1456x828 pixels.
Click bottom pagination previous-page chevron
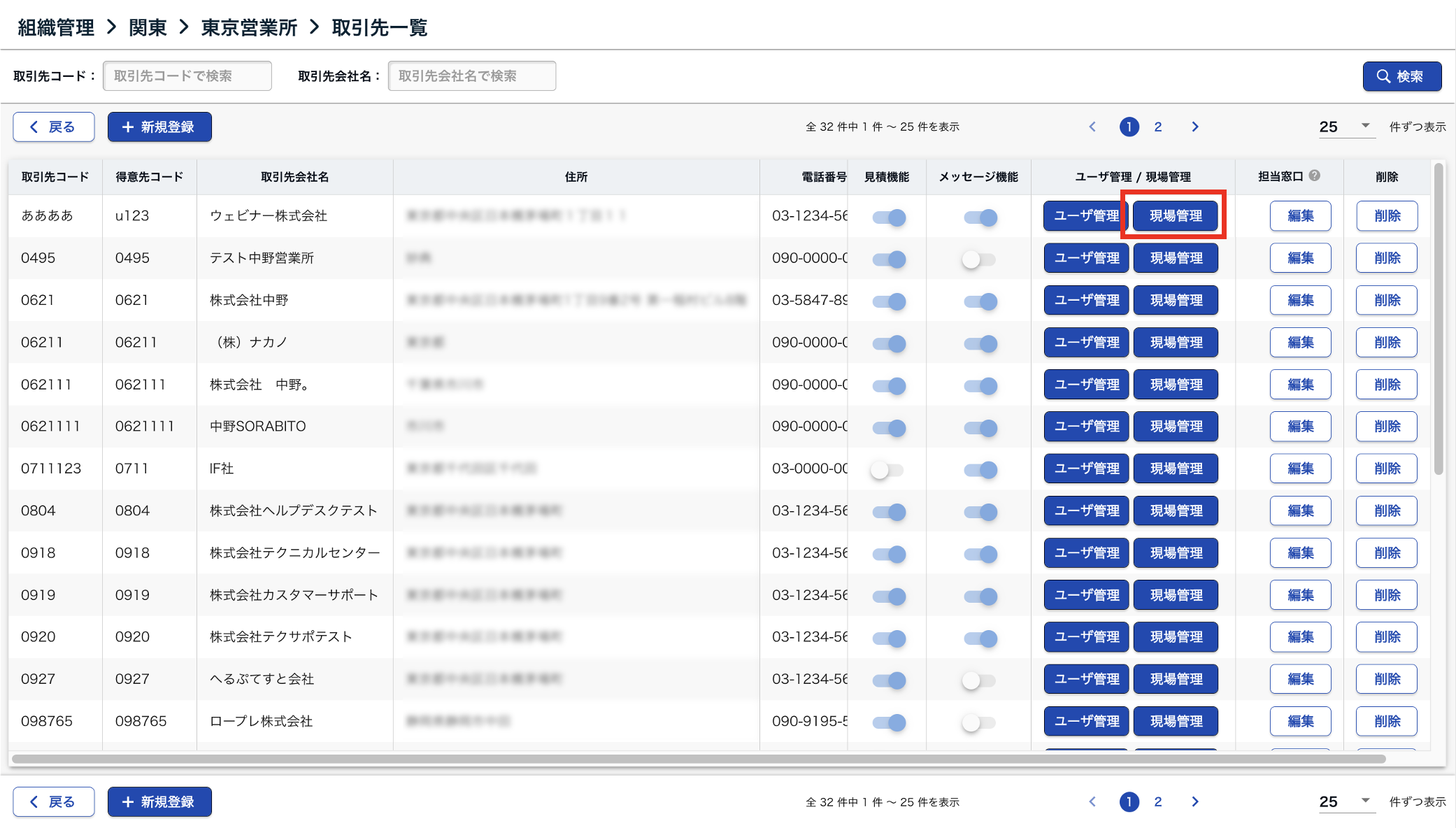[1092, 801]
